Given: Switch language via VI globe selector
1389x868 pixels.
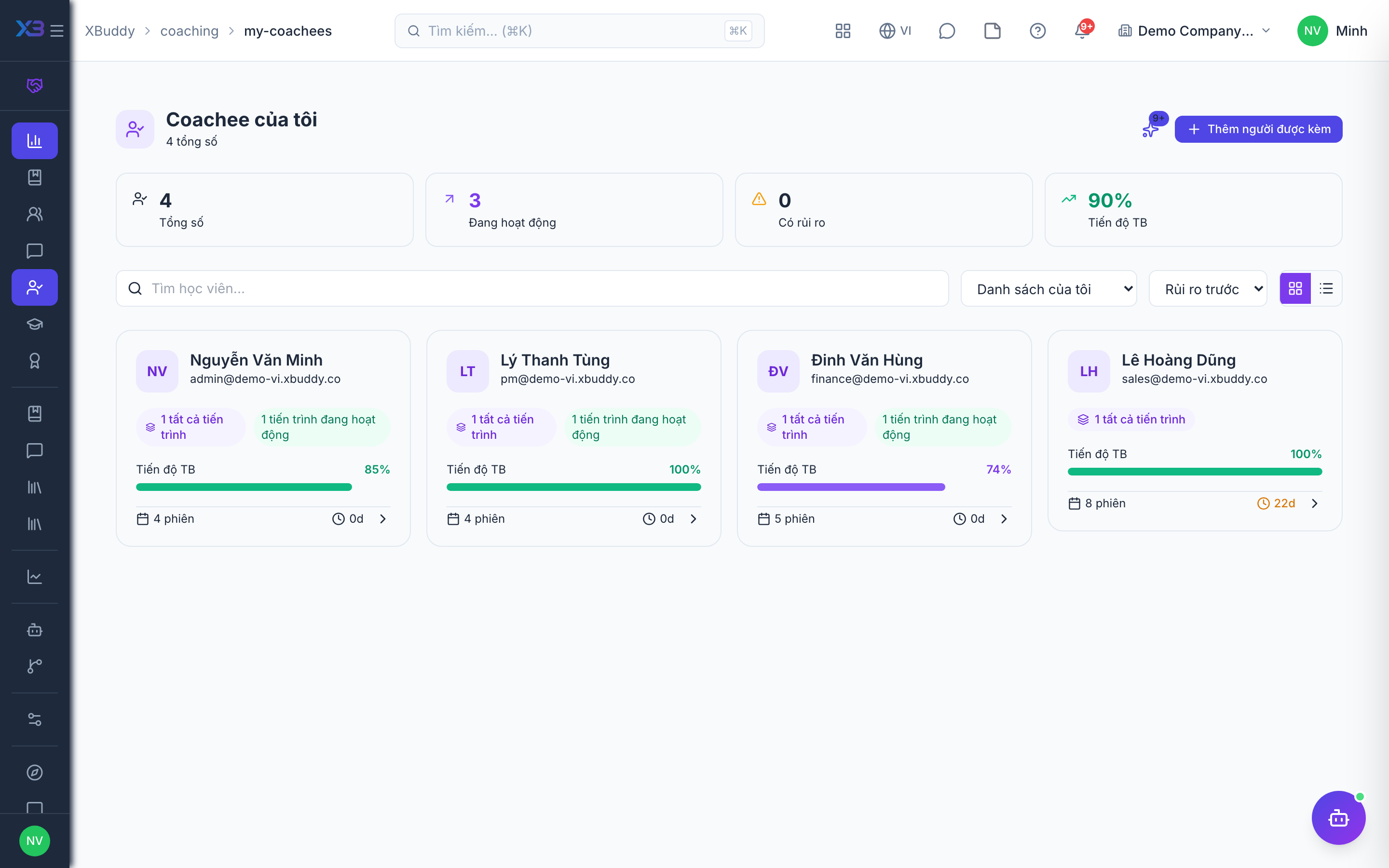Looking at the screenshot, I should tap(895, 31).
